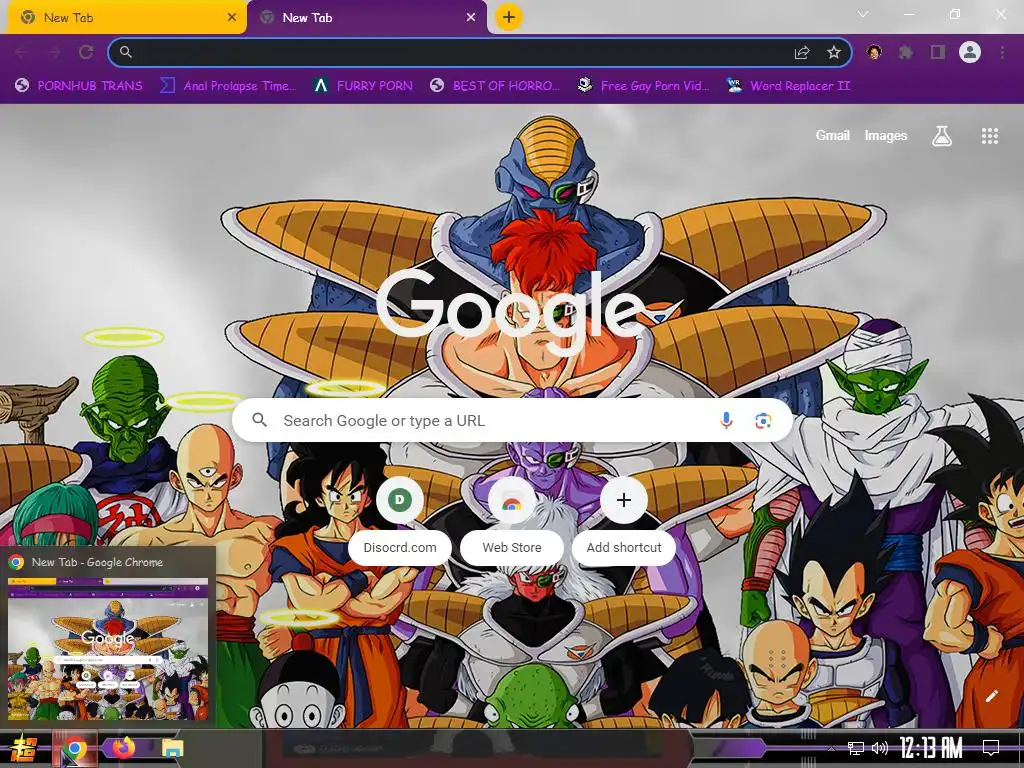The width and height of the screenshot is (1024, 768).
Task: Open Google Images link
Action: 886,136
